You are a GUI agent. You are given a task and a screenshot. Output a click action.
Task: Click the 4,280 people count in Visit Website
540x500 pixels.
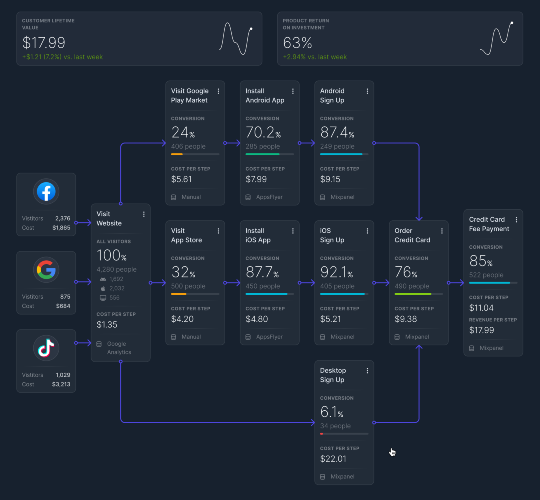pyautogui.click(x=117, y=270)
